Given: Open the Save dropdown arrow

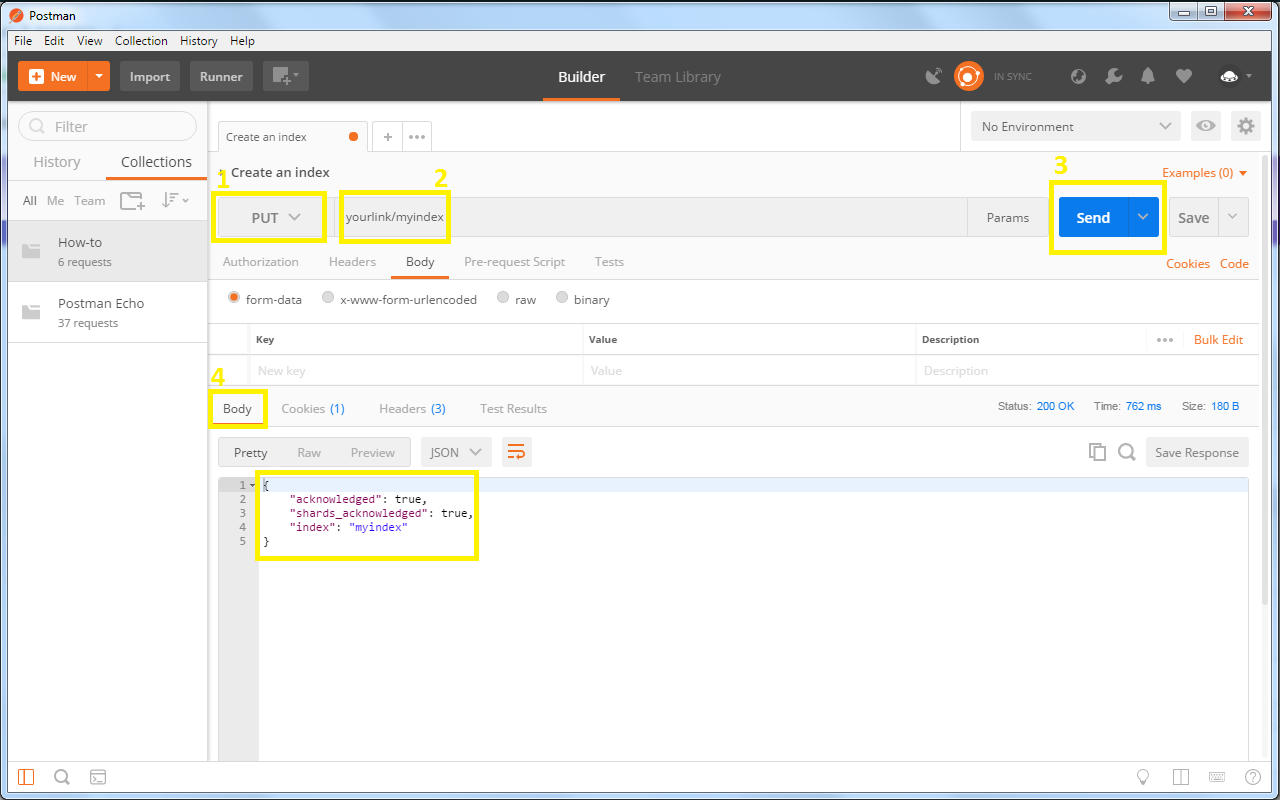Looking at the screenshot, I should coord(1233,217).
